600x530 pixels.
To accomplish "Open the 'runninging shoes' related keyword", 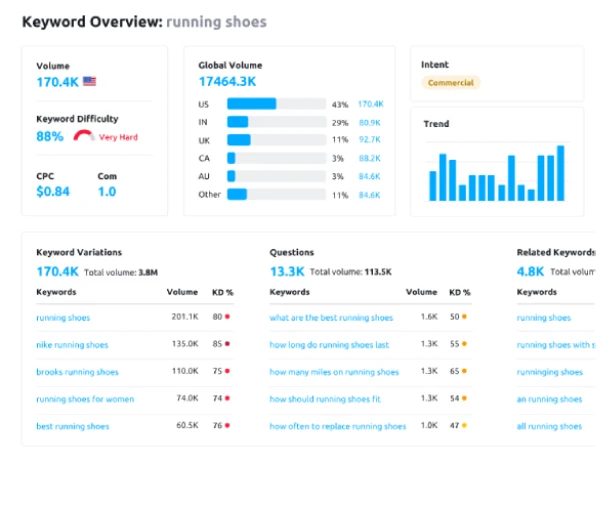I will (550, 372).
